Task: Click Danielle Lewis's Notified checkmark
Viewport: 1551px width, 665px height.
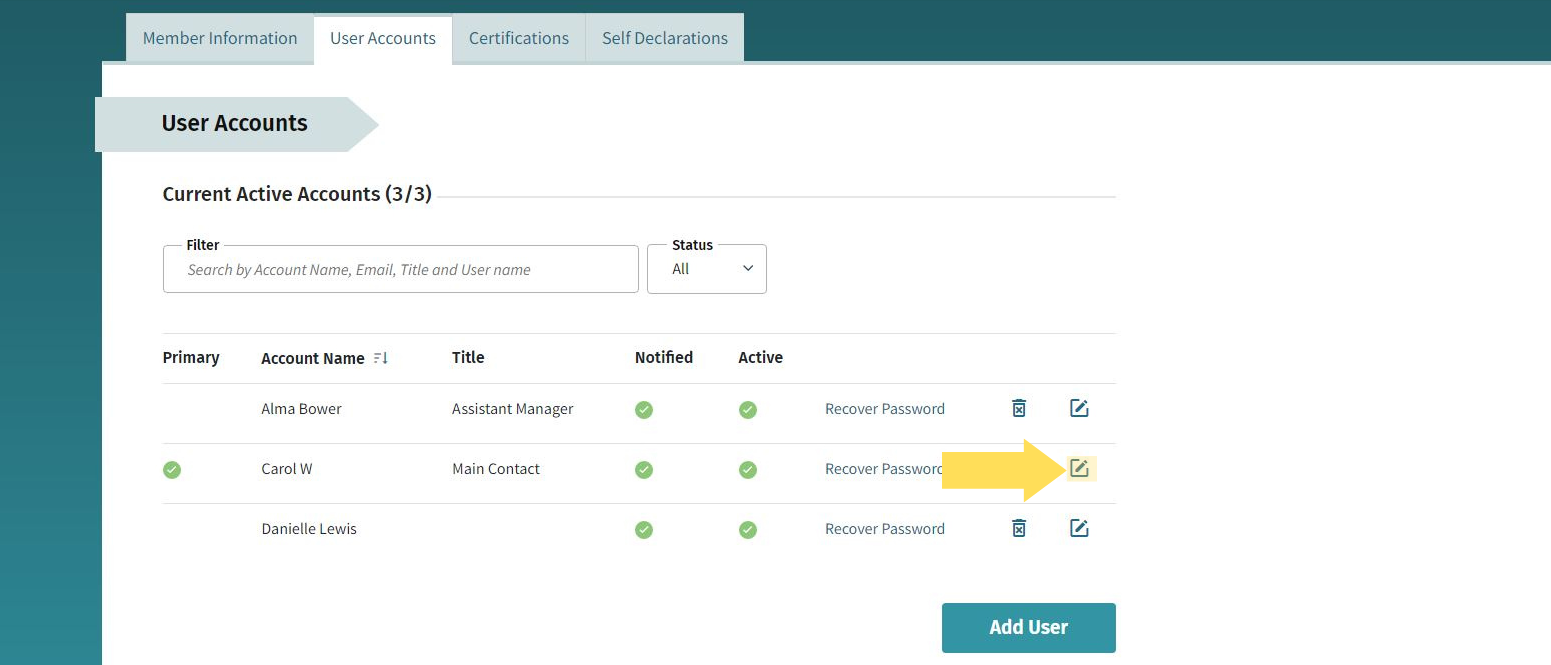Action: coord(644,529)
